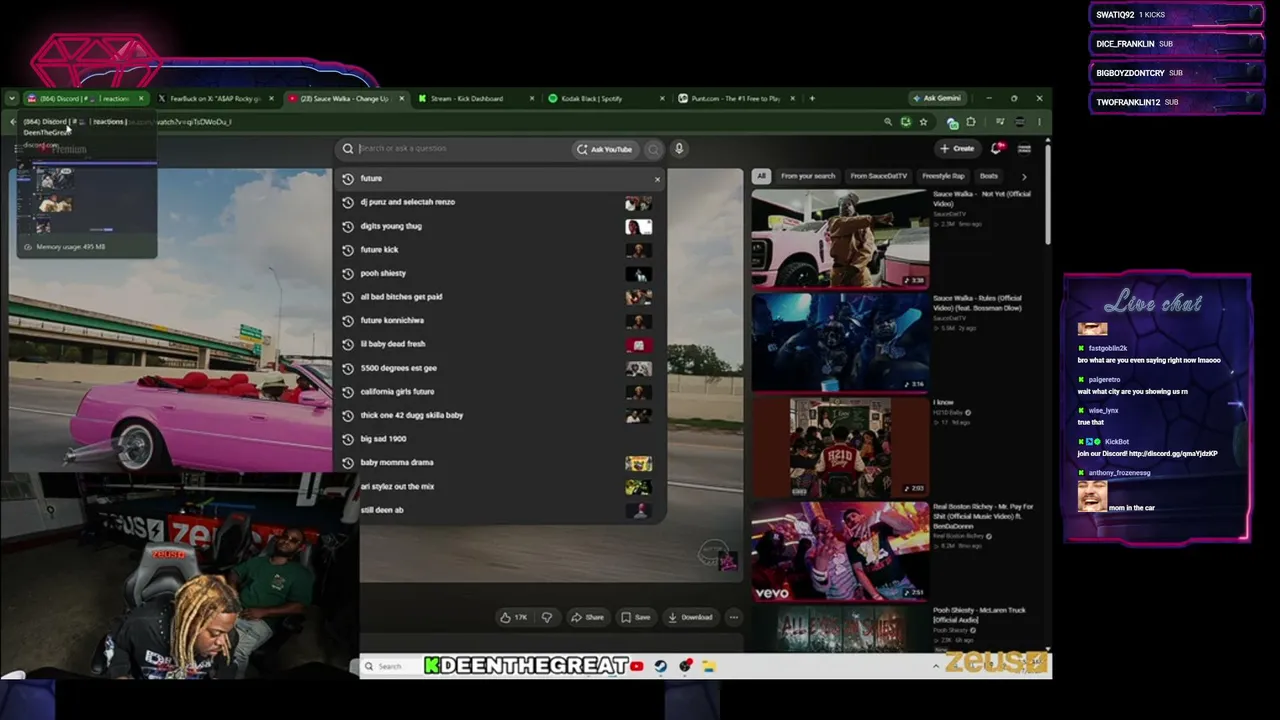
Task: Remove the 'future' search suggestion
Action: 657,179
